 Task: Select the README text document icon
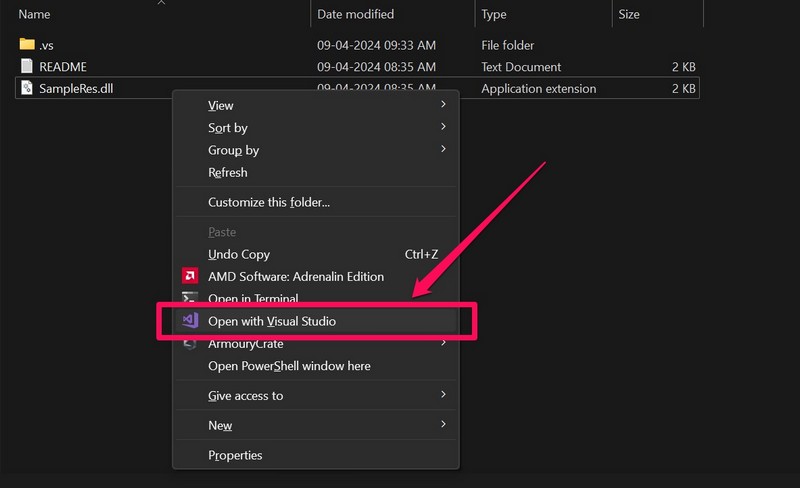pos(27,67)
